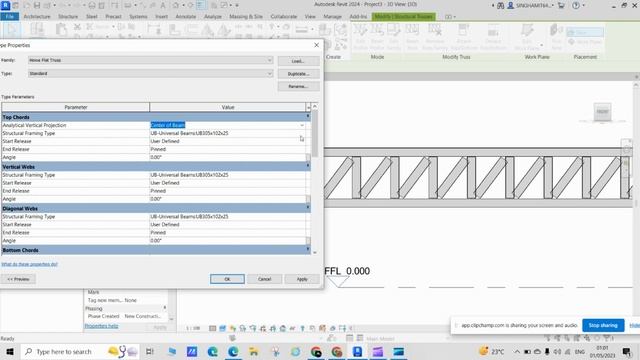This screenshot has width=640, height=360.
Task: Click the Default 3D View house icon
Action: click(176, 5)
